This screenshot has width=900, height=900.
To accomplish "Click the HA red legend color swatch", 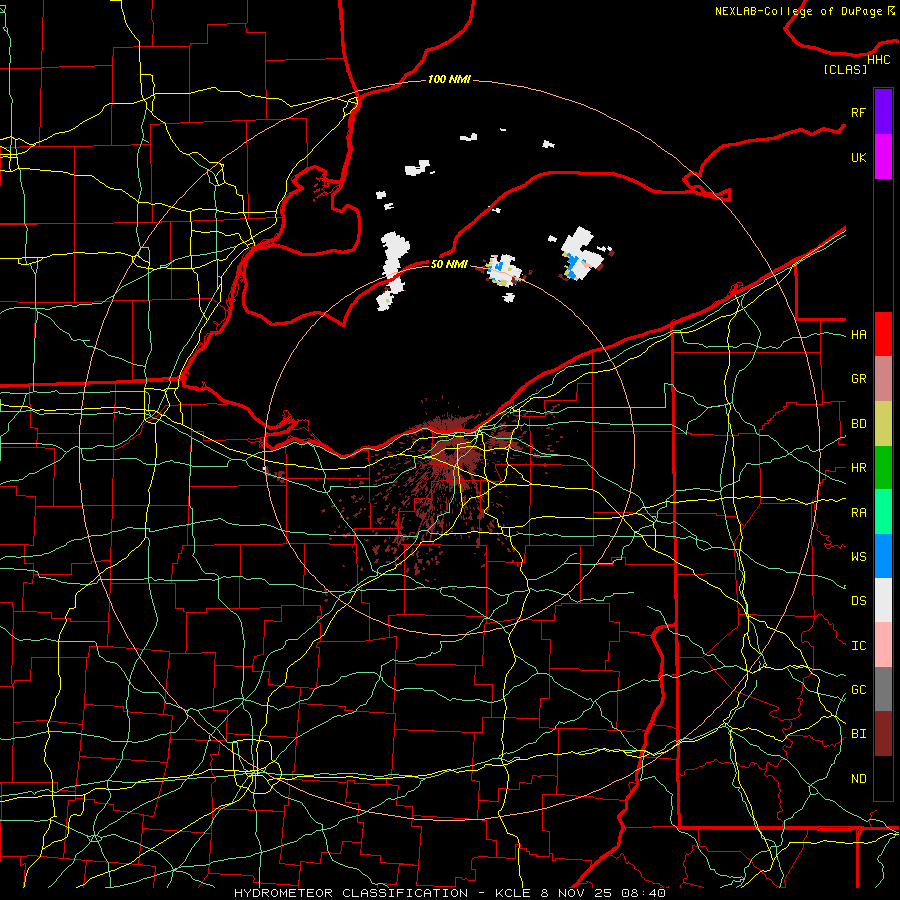I will pos(883,334).
